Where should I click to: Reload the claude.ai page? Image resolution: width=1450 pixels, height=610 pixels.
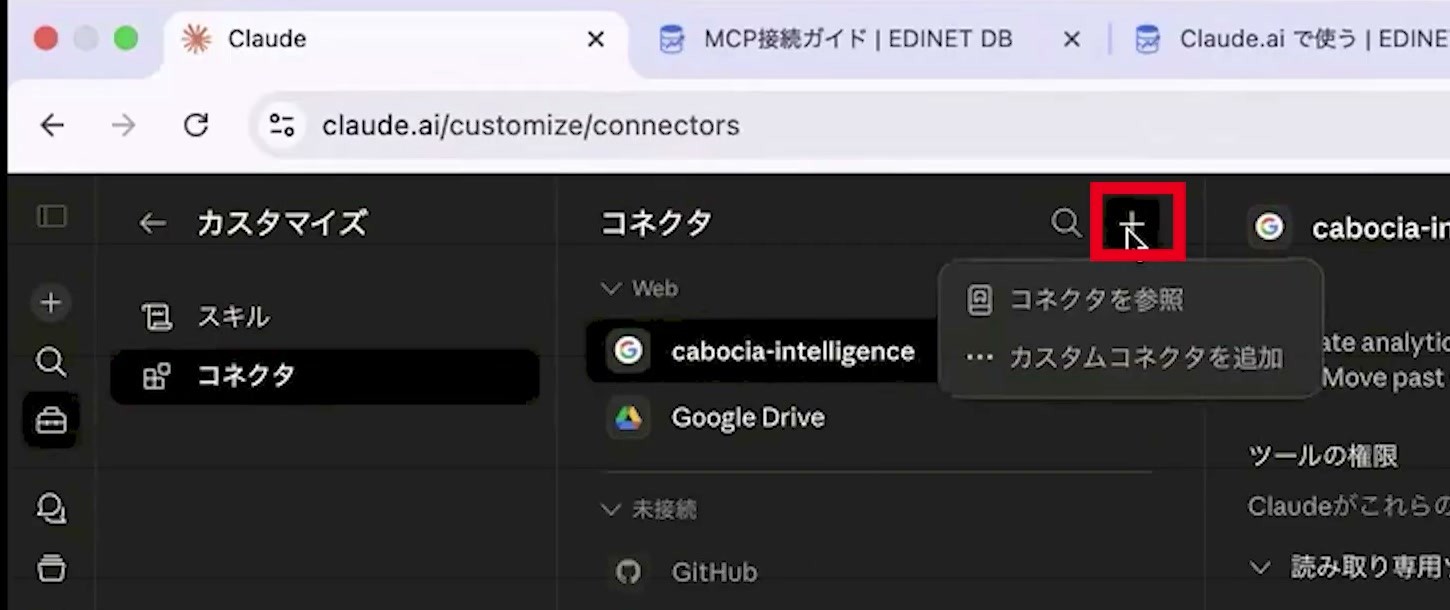click(x=196, y=125)
